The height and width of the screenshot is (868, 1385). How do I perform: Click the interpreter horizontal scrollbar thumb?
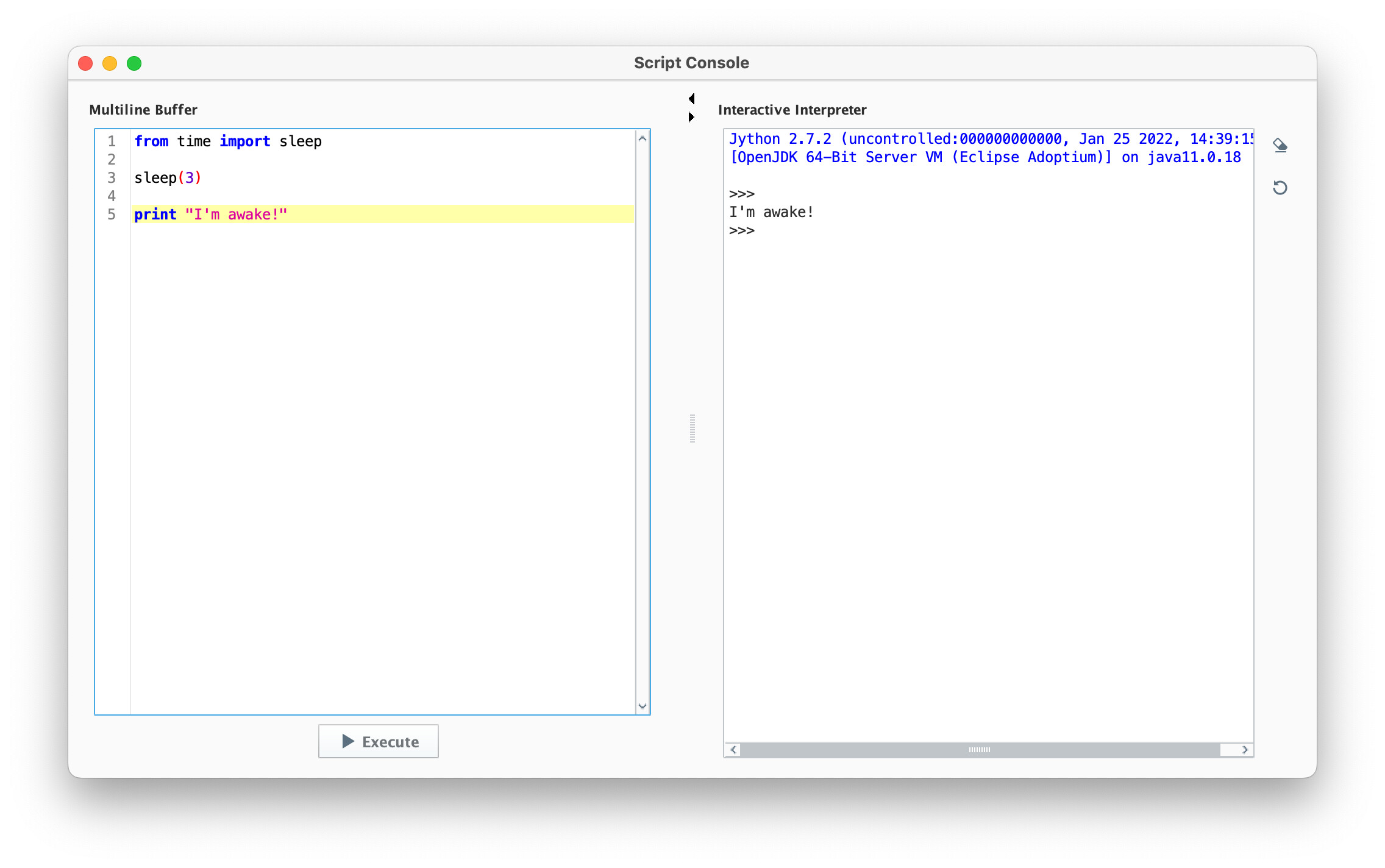pos(980,750)
